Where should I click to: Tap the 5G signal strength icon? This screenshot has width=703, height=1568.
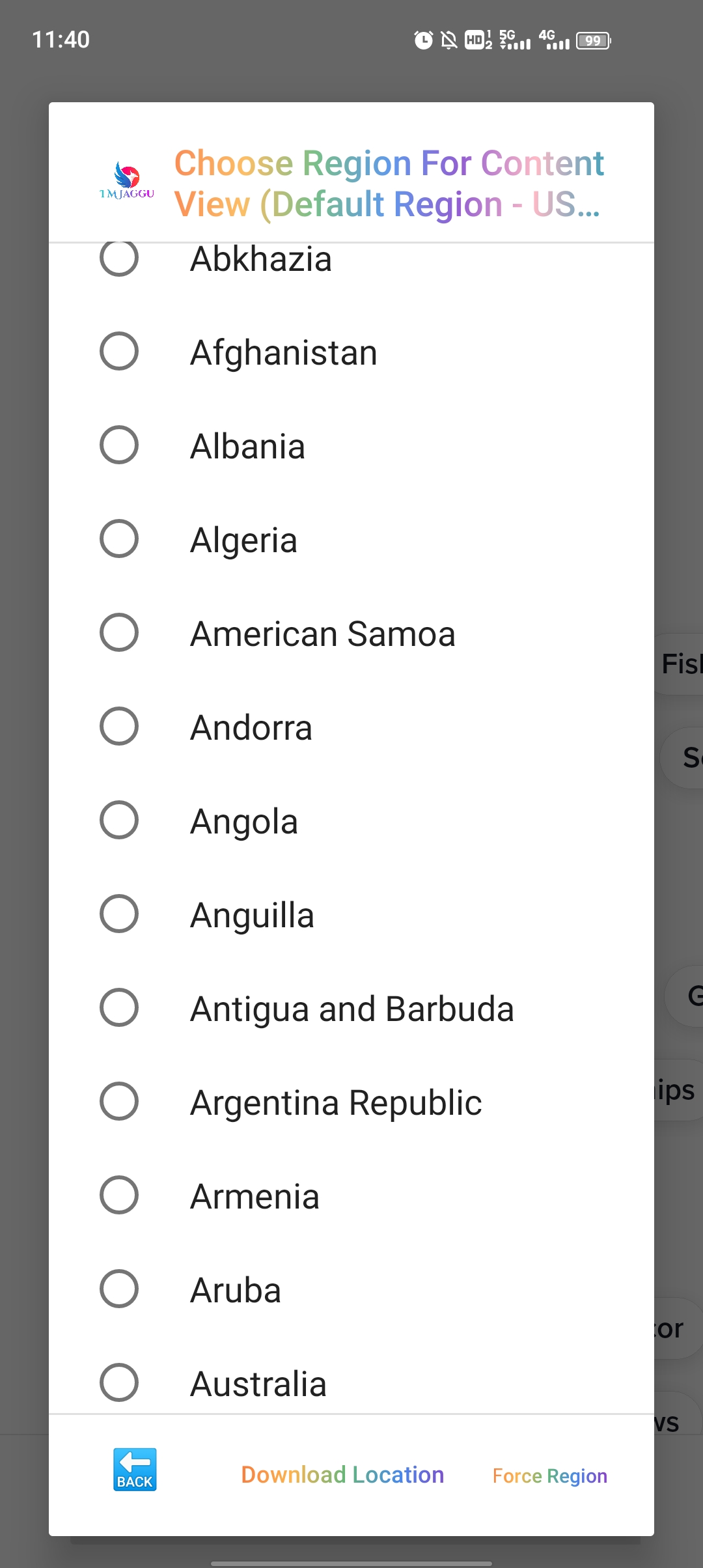[515, 40]
